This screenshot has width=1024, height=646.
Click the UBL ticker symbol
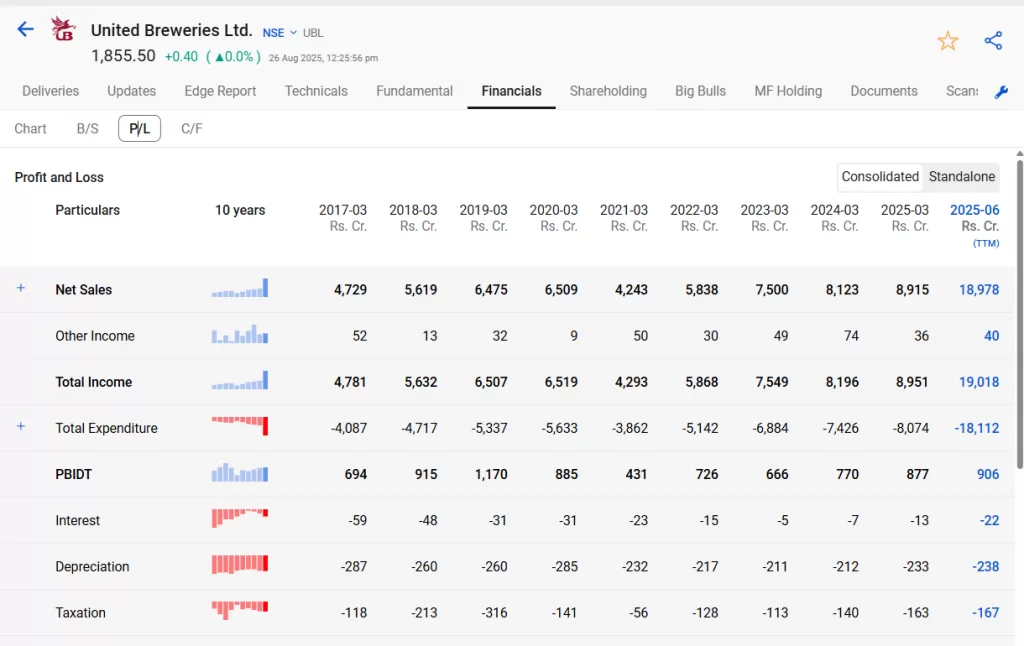[x=313, y=33]
